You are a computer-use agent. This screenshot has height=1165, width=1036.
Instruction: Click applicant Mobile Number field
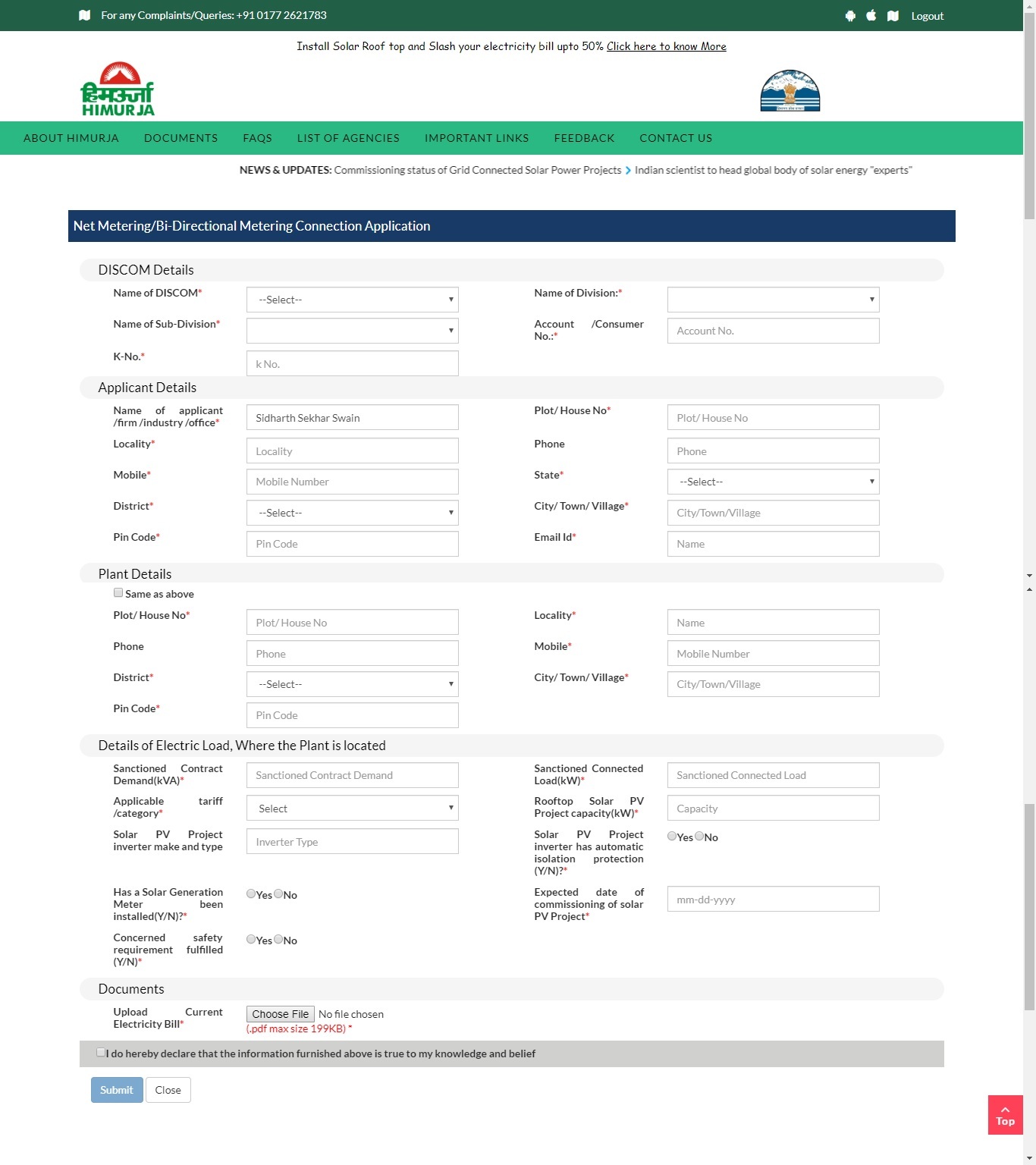click(353, 482)
